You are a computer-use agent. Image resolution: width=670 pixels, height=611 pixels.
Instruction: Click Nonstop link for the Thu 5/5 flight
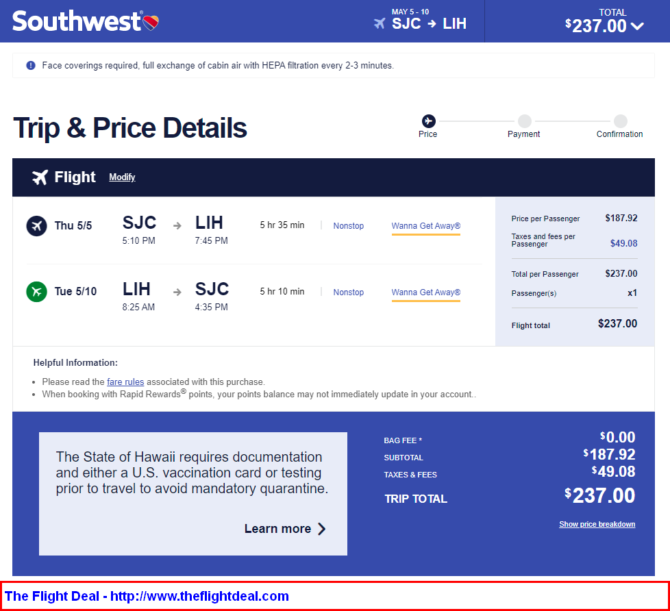point(349,226)
